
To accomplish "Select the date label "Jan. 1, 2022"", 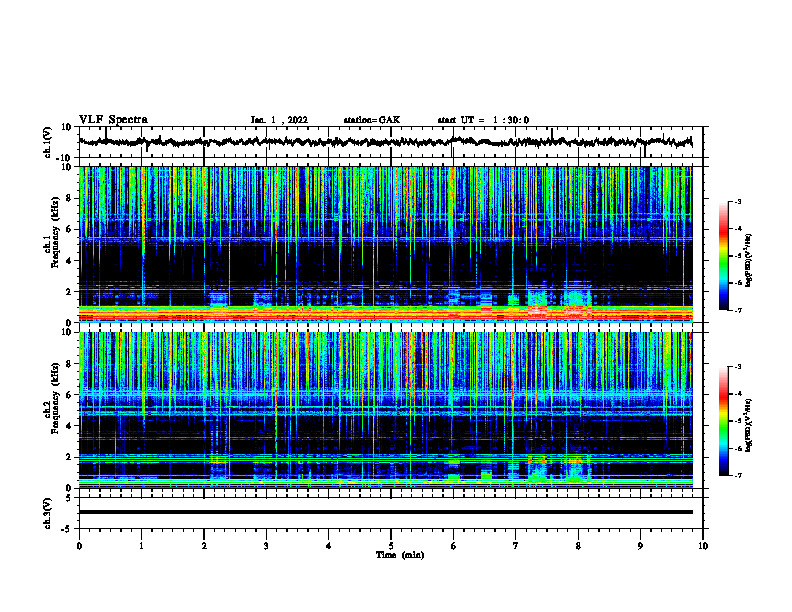I will [279, 120].
